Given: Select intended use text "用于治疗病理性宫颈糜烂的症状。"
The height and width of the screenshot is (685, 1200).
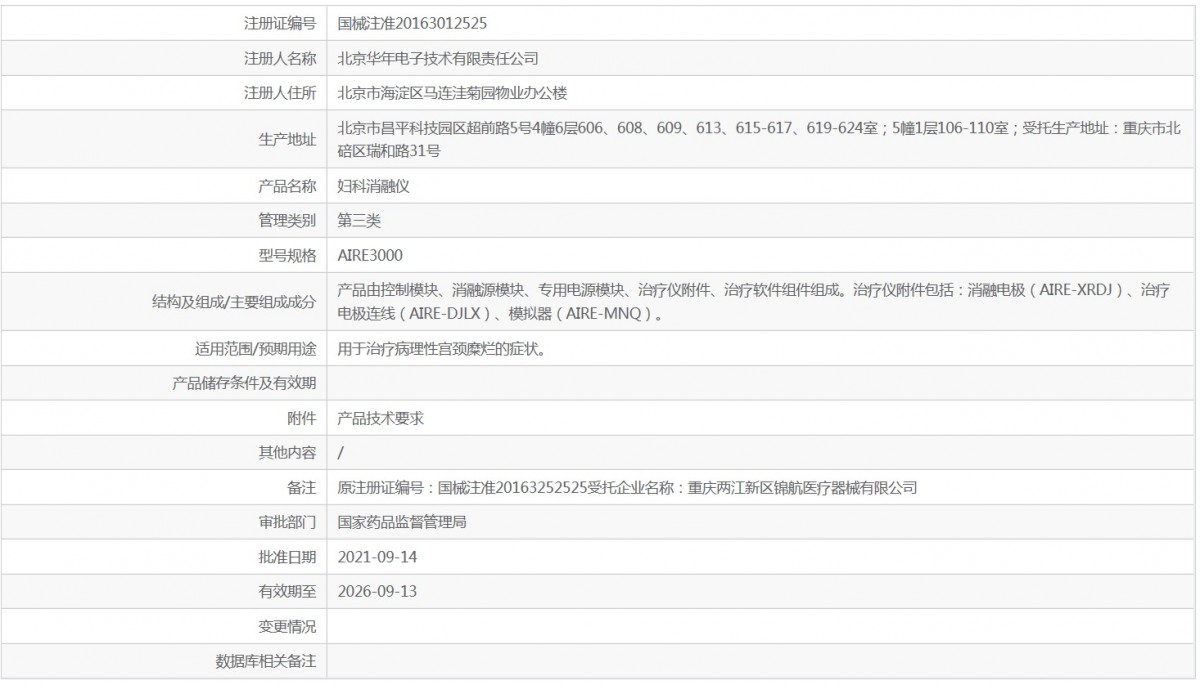Looking at the screenshot, I should [x=442, y=349].
